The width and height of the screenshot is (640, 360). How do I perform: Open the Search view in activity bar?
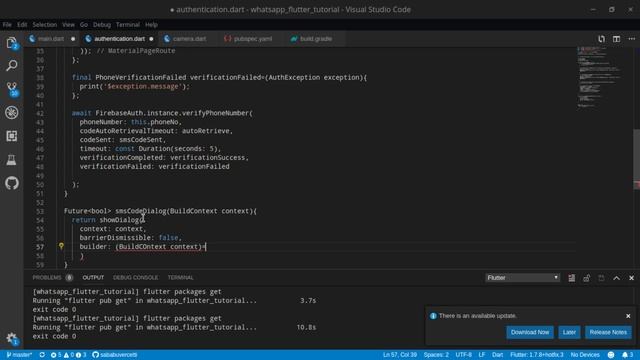pyautogui.click(x=11, y=65)
